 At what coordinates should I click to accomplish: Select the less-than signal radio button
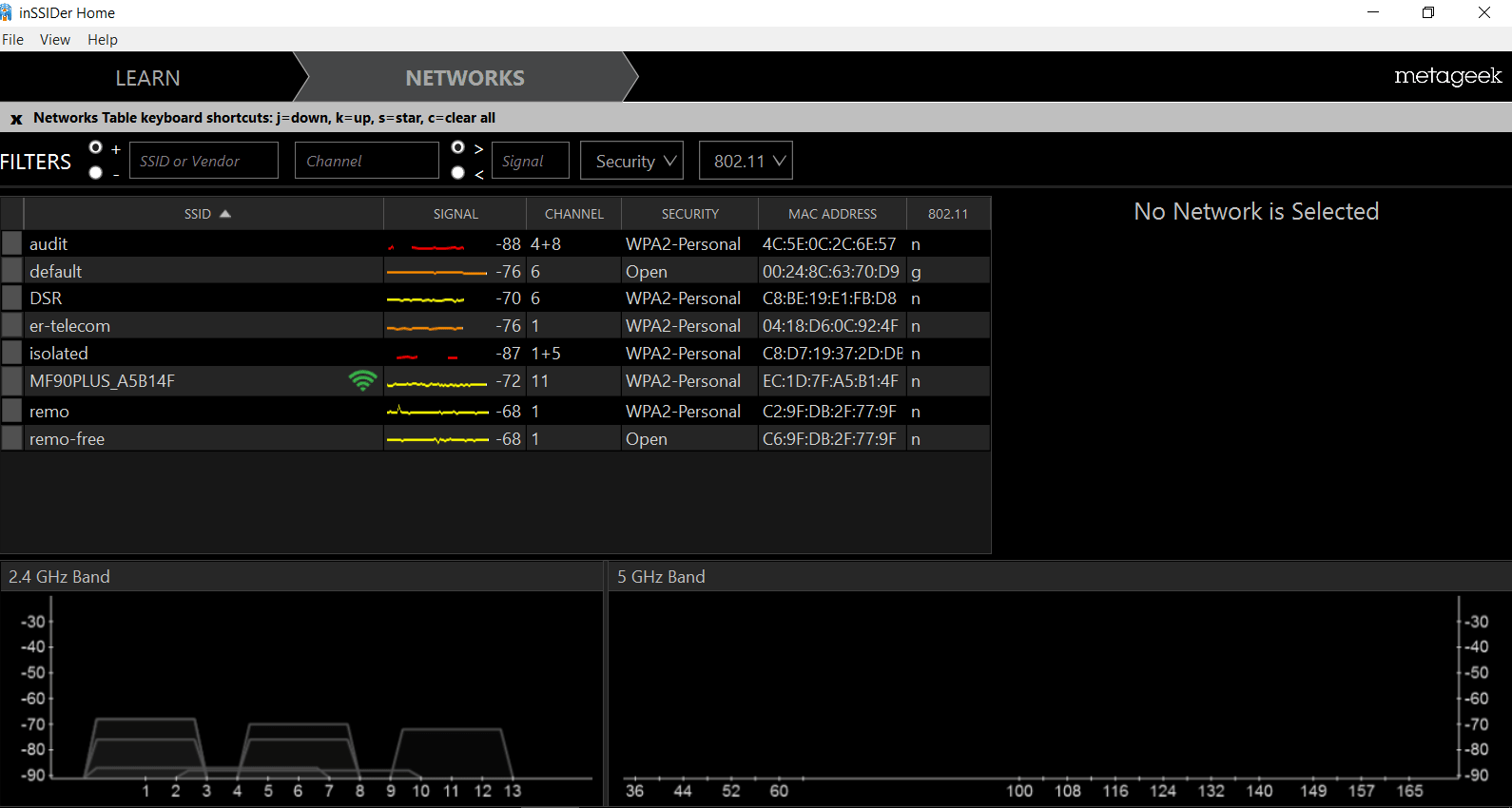[x=458, y=173]
